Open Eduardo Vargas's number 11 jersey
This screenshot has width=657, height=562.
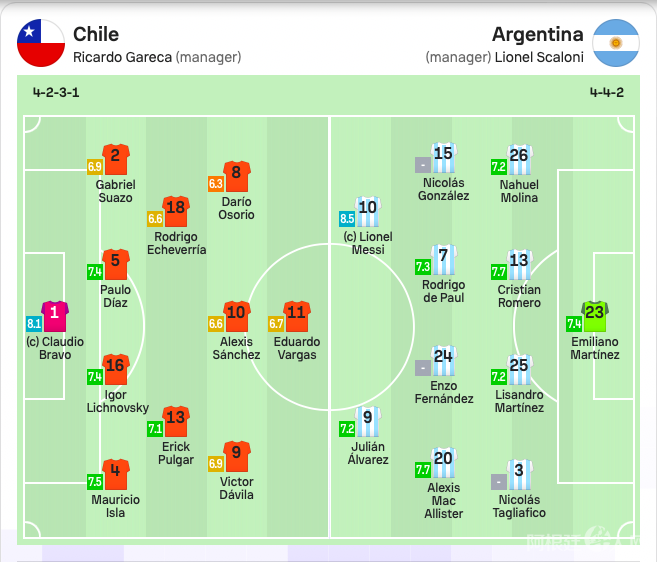click(x=296, y=316)
